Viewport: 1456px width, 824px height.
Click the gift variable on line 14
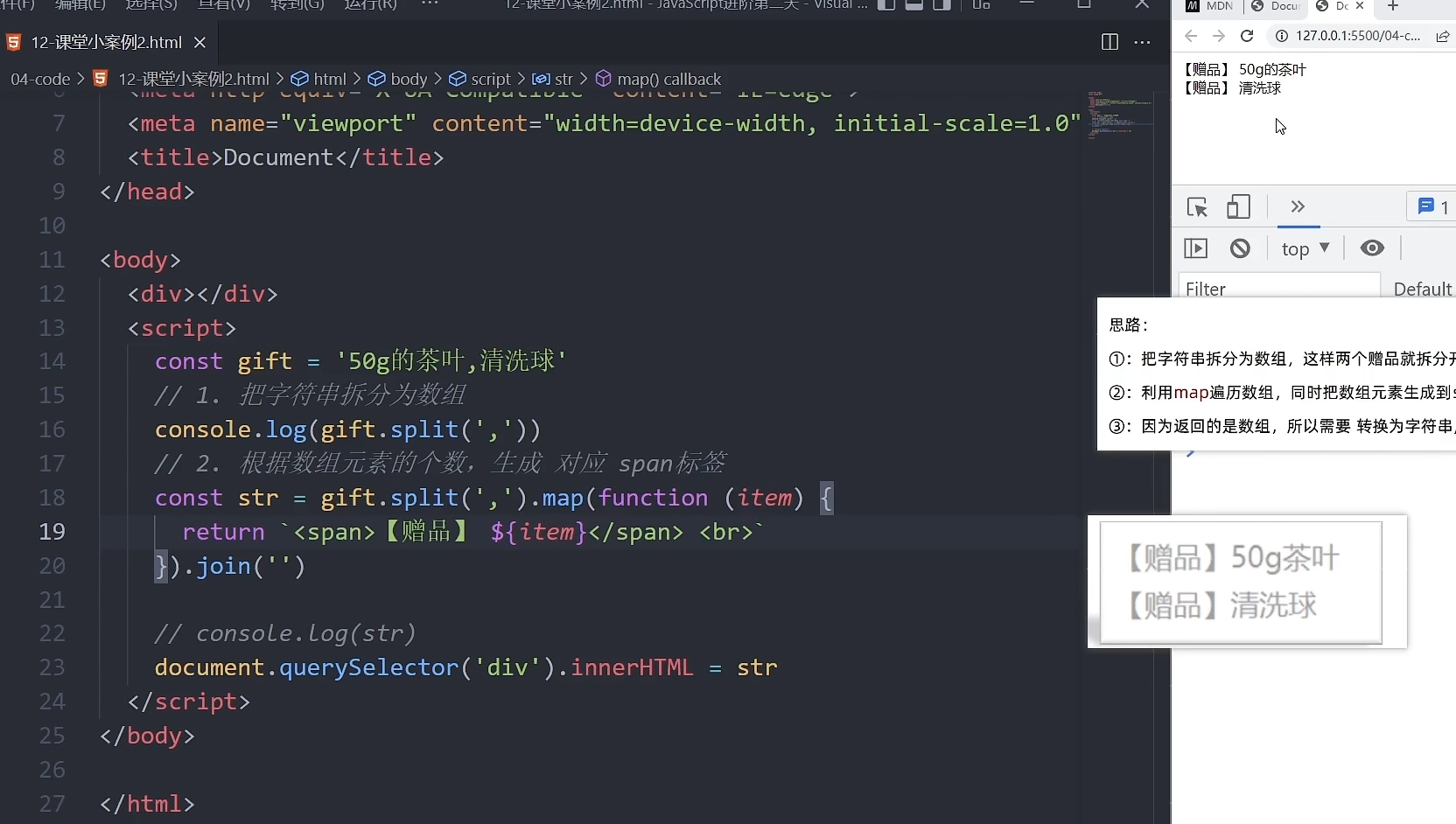[264, 361]
